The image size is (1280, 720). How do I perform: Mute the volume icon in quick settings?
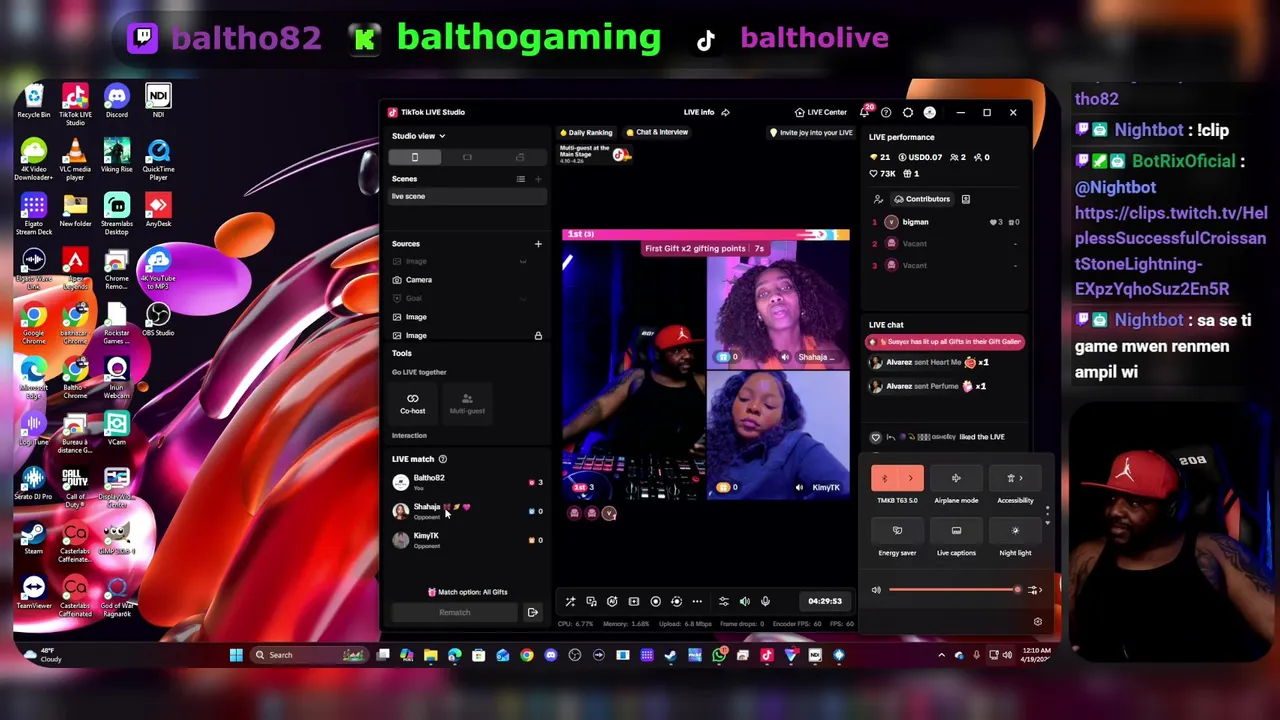tap(876, 590)
